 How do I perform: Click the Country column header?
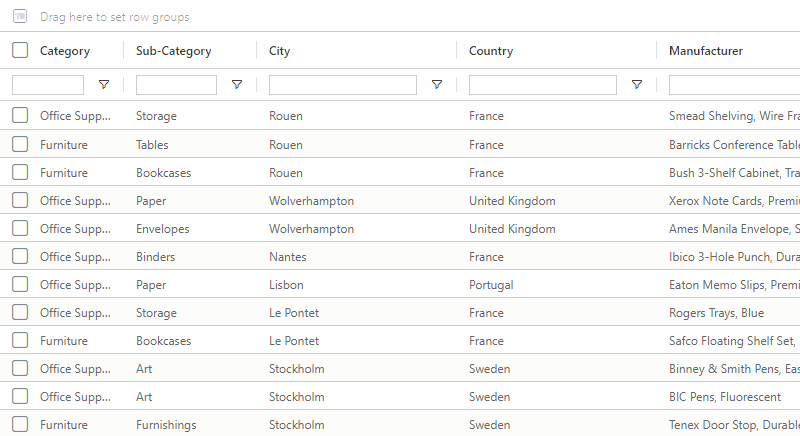491,51
